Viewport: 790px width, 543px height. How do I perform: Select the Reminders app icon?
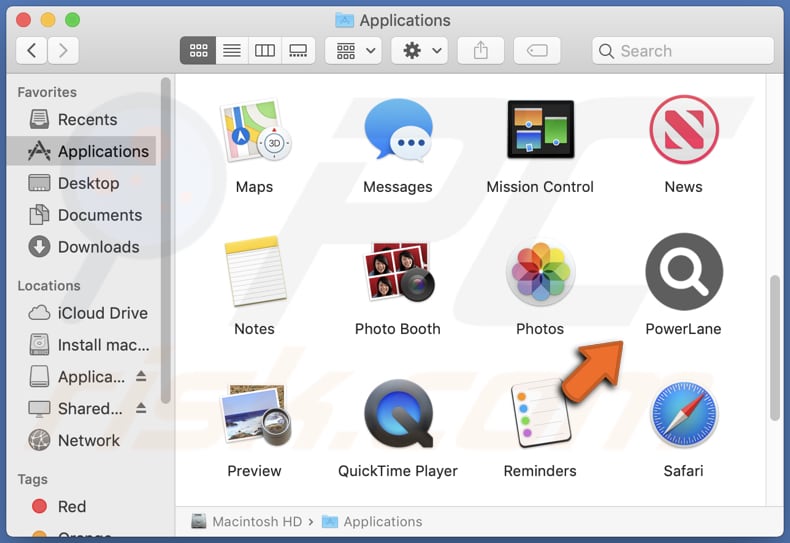pyautogui.click(x=540, y=414)
